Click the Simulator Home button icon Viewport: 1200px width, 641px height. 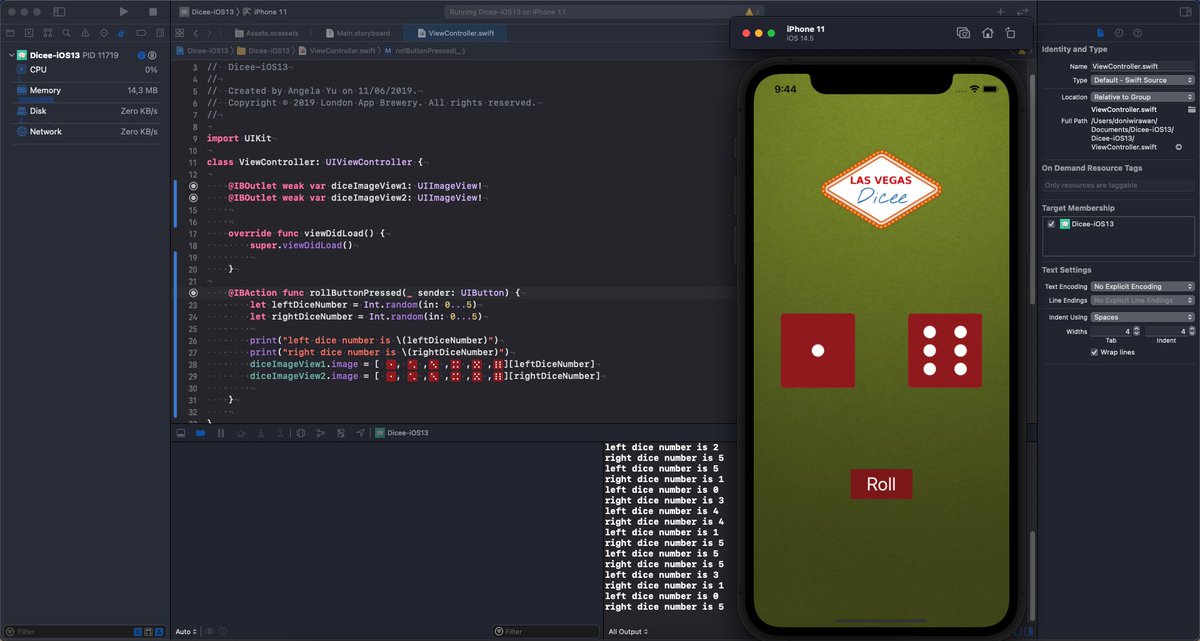click(x=987, y=33)
